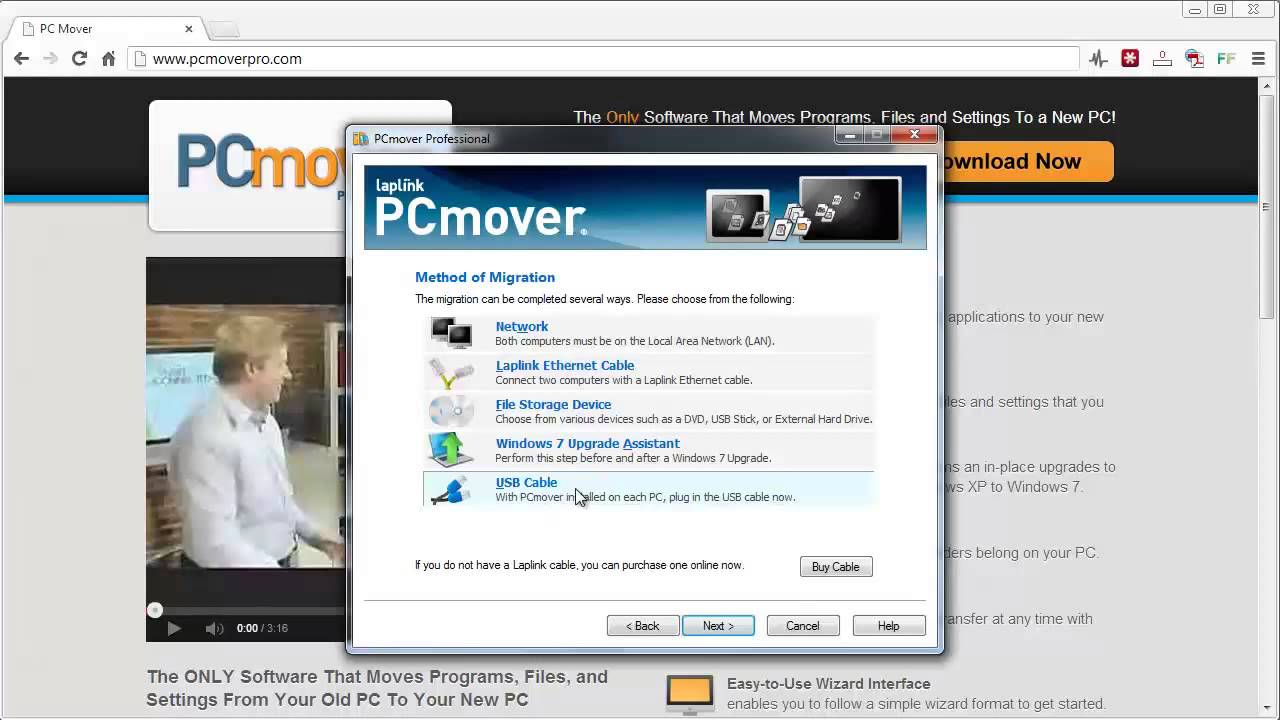Viewport: 1280px width, 720px height.
Task: Click the browser forward arrow
Action: (50, 59)
